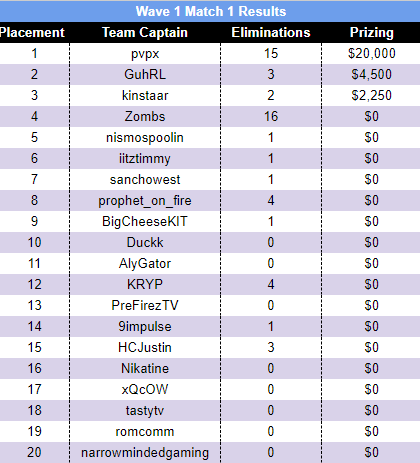Click the narrowmindedgaming cell
Screen dimensions: 420x463
(145, 453)
